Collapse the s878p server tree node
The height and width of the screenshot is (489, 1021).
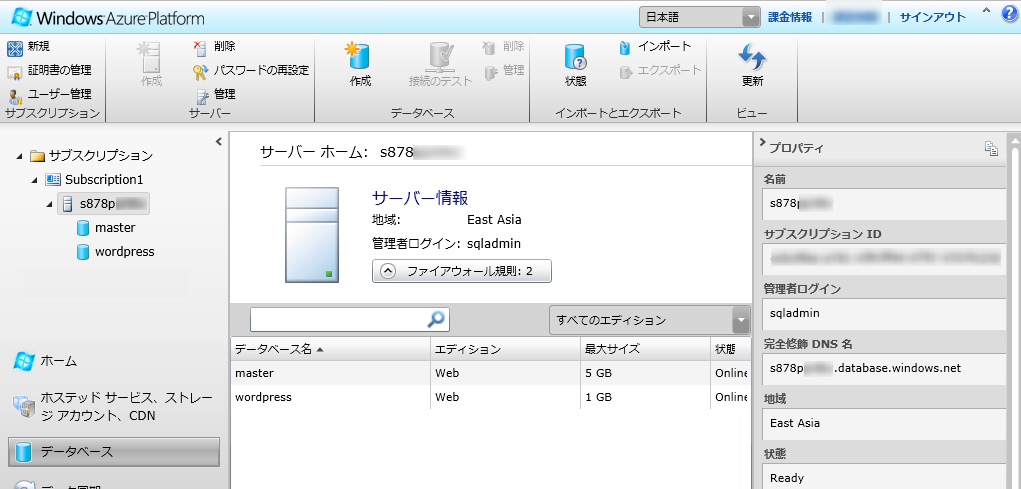[49, 204]
